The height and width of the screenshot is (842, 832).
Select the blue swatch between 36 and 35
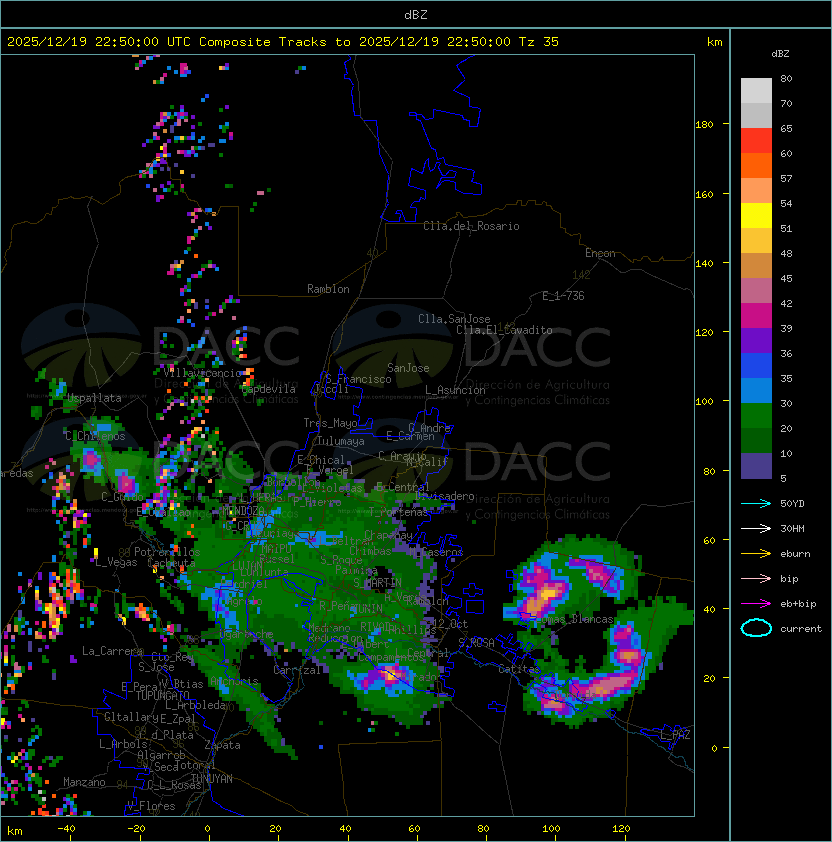[756, 366]
